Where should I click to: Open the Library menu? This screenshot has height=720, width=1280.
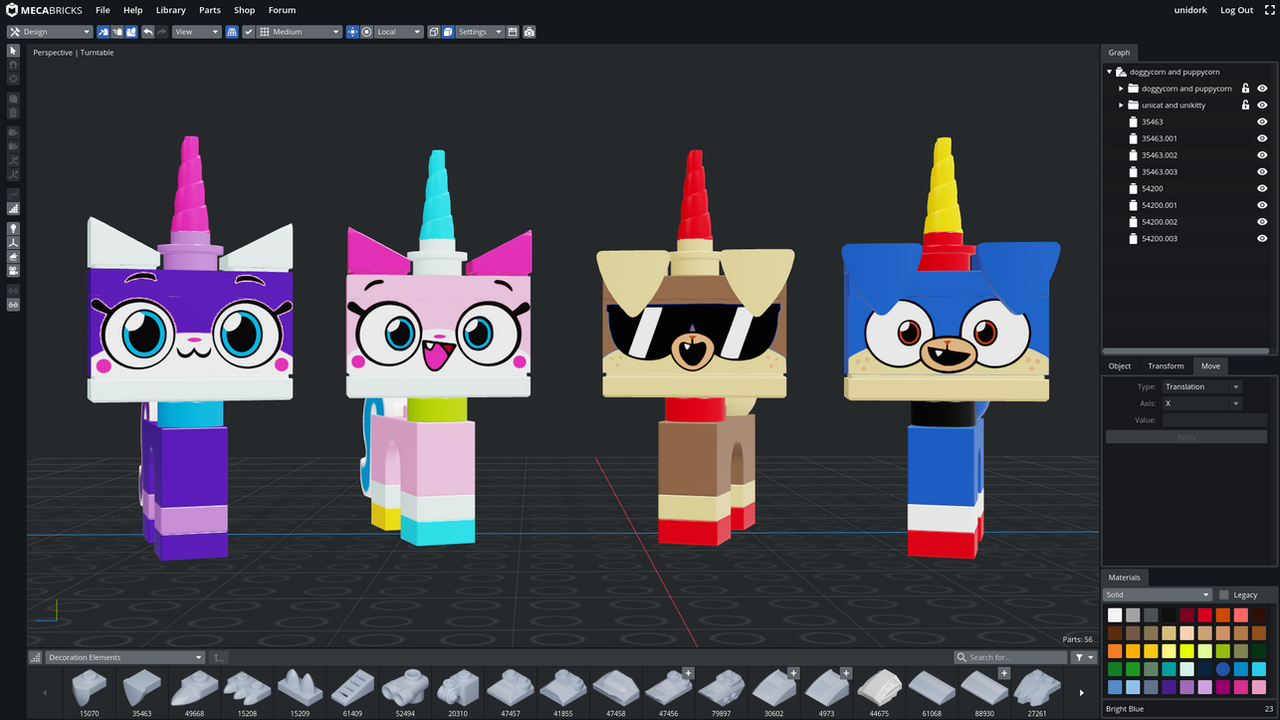pos(171,10)
